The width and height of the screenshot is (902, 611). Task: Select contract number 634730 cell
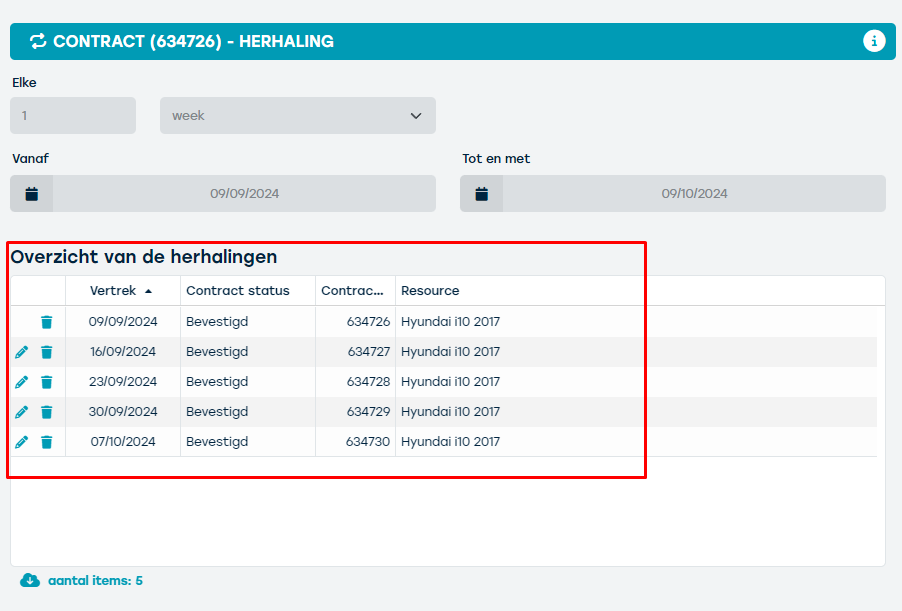(x=356, y=441)
